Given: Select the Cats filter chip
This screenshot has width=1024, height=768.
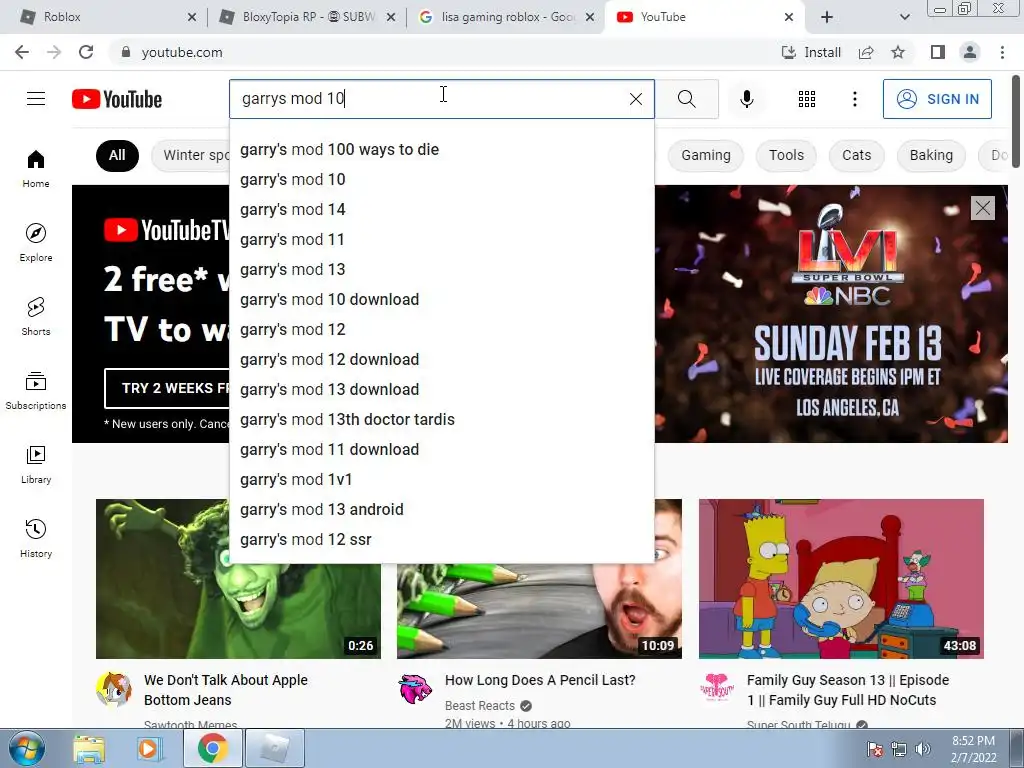Looking at the screenshot, I should click(856, 155).
